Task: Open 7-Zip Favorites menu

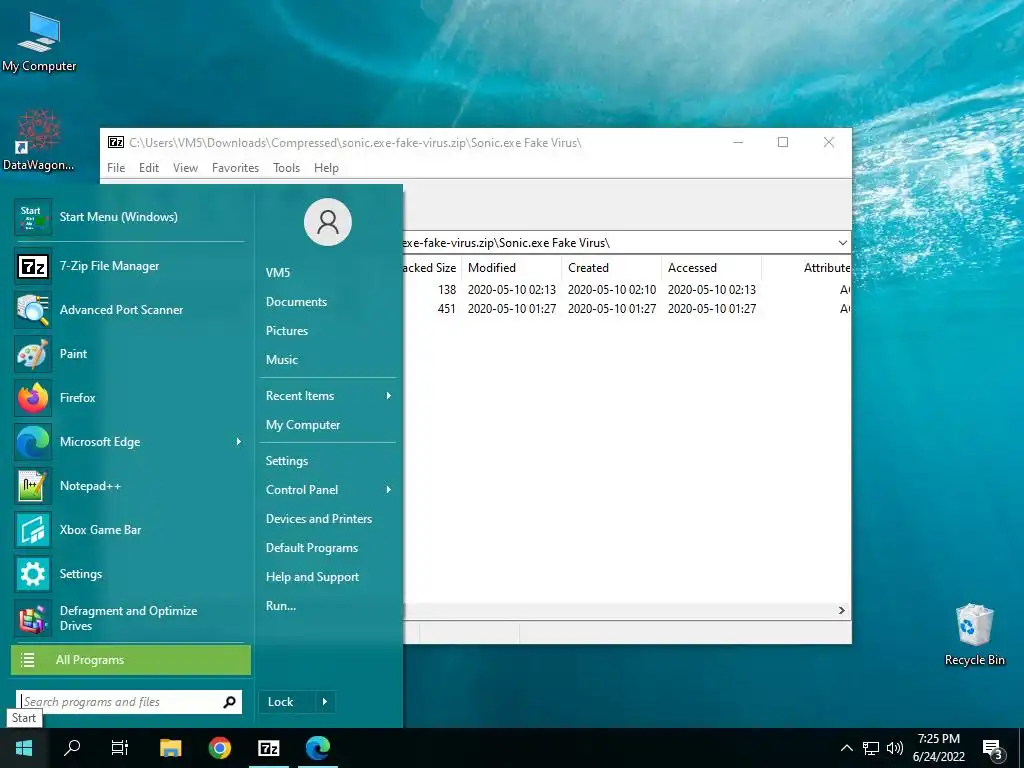Action: point(235,168)
